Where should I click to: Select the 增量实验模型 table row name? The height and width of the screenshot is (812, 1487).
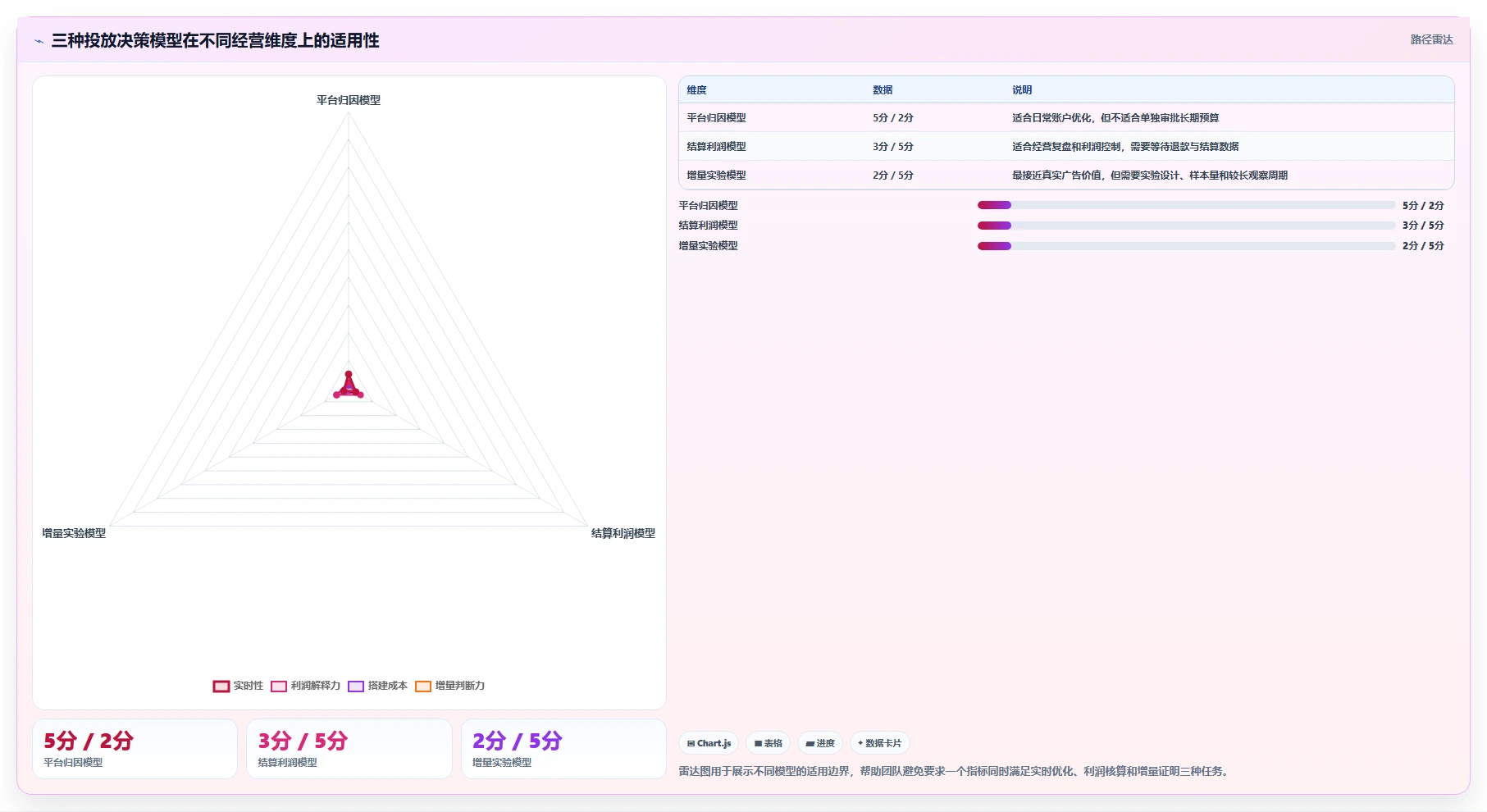[716, 176]
